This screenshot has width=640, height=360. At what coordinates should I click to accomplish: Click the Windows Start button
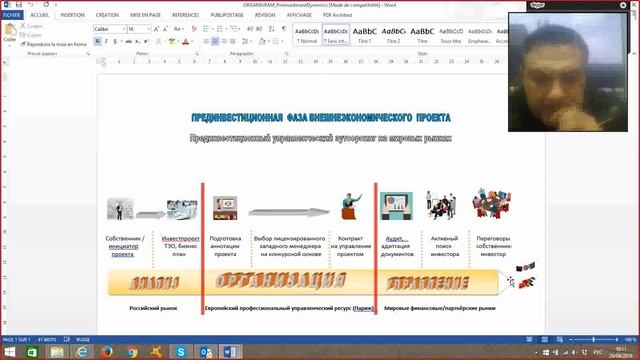click(9, 352)
